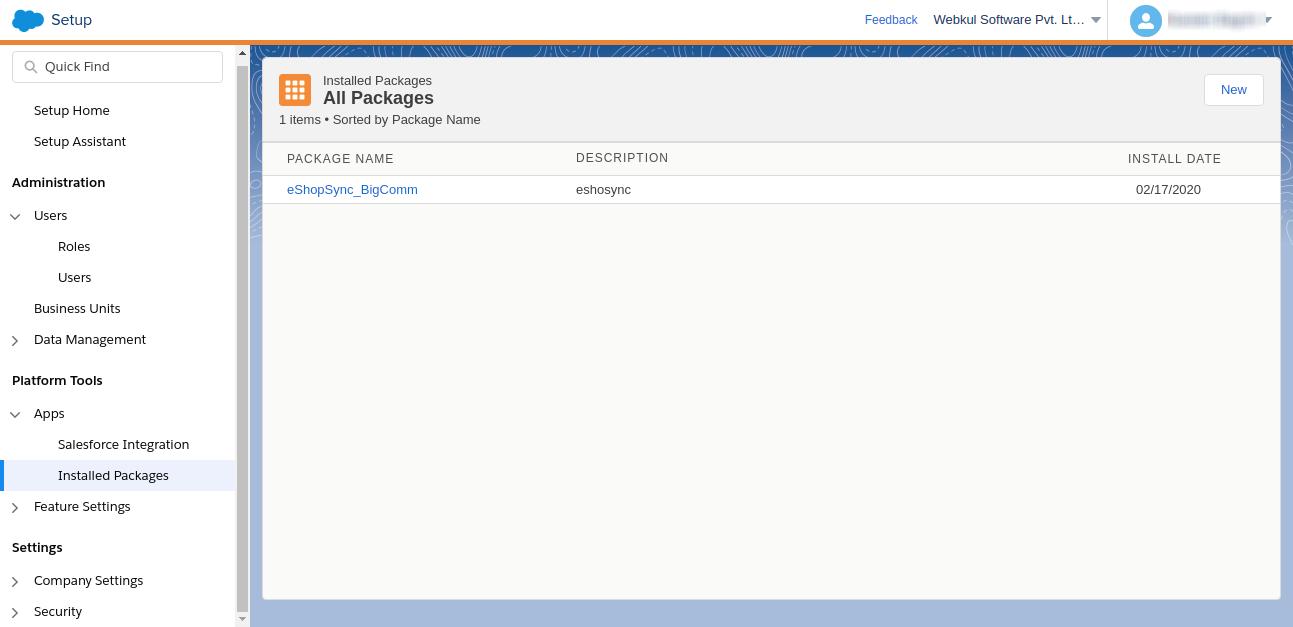Expand the Data Management section

pyautogui.click(x=15, y=340)
